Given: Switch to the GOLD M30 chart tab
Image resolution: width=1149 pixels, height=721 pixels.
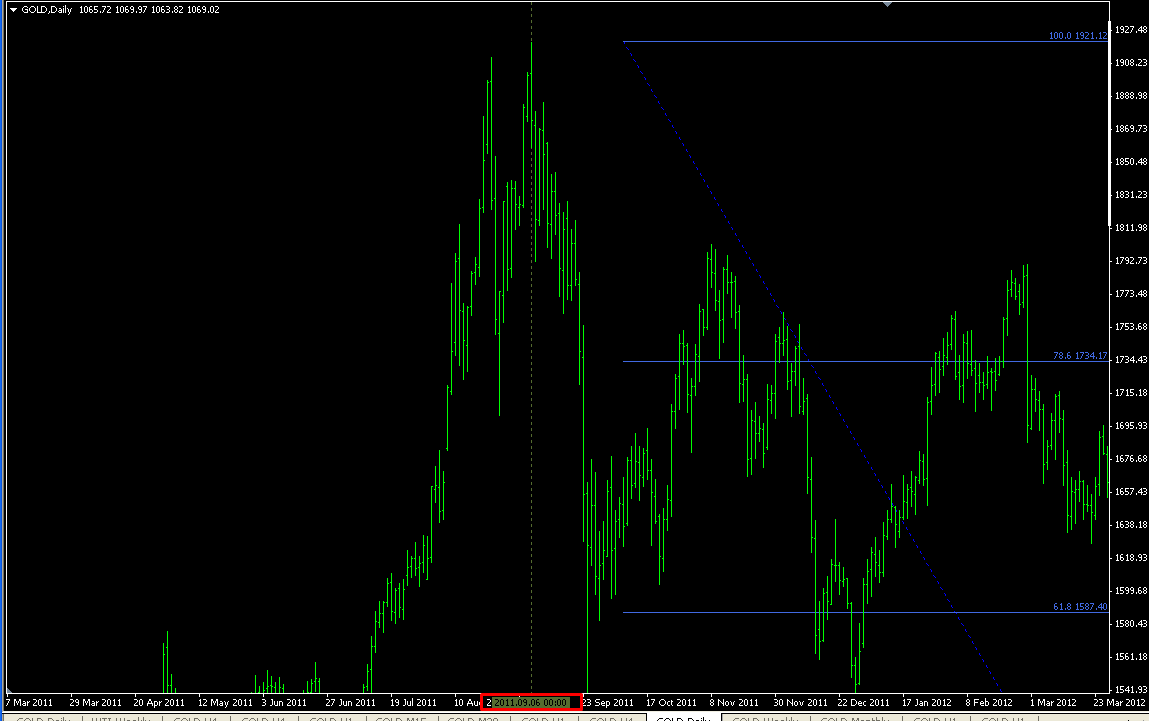Looking at the screenshot, I should tap(473, 718).
